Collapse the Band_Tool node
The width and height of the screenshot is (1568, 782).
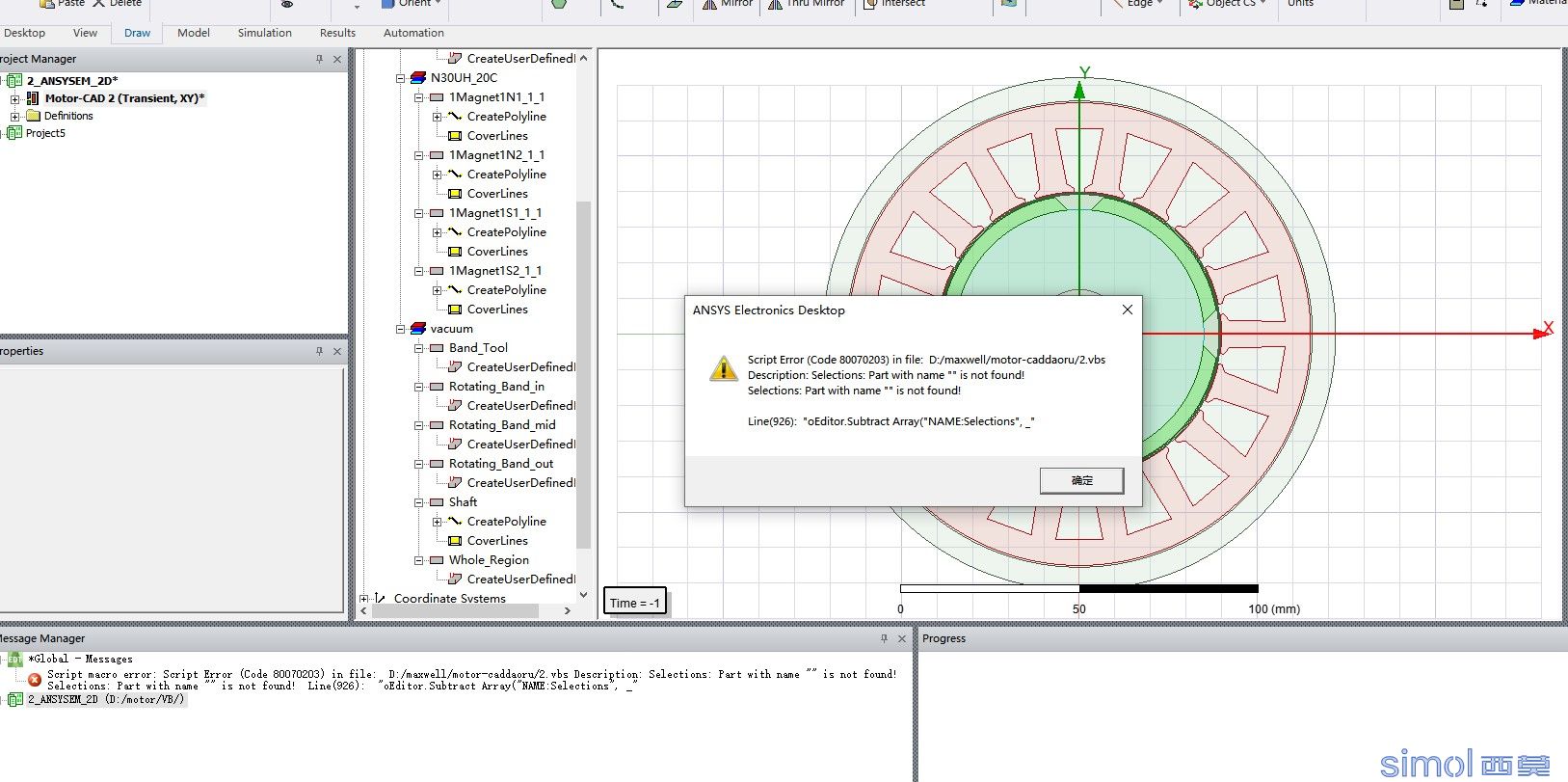point(419,348)
